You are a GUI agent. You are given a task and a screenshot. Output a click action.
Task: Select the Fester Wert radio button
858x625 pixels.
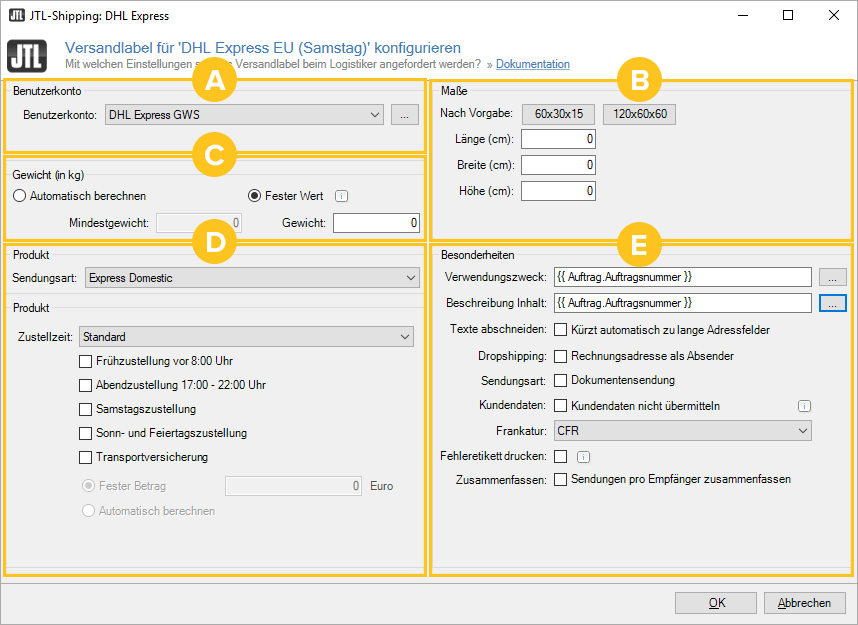[254, 196]
